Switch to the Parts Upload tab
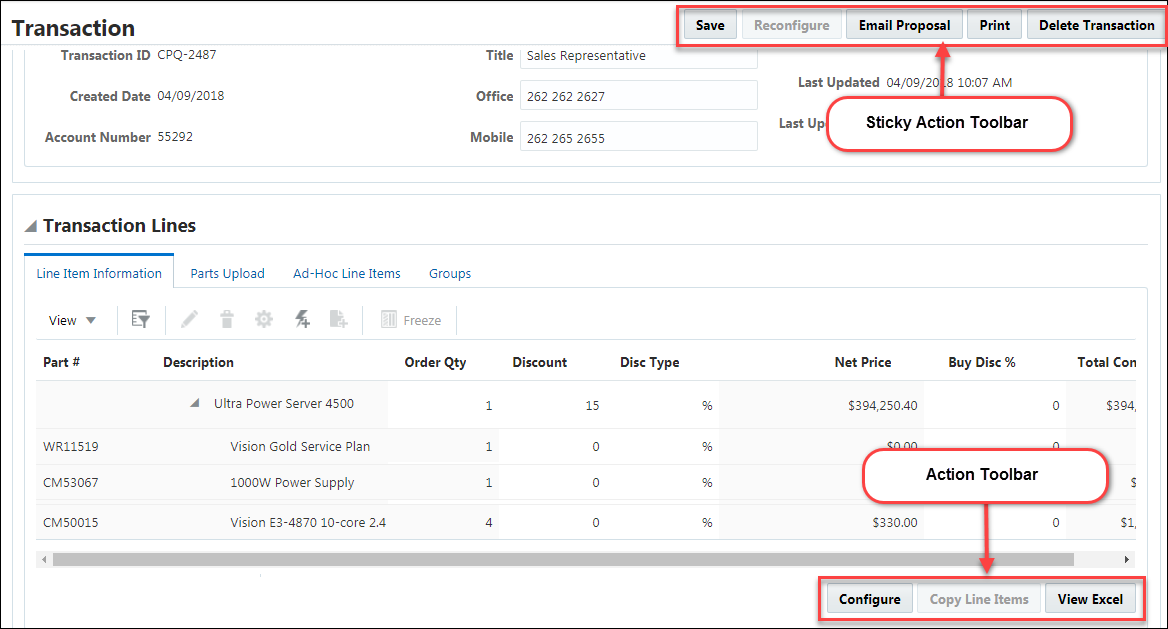Image resolution: width=1168 pixels, height=629 pixels. [x=227, y=272]
